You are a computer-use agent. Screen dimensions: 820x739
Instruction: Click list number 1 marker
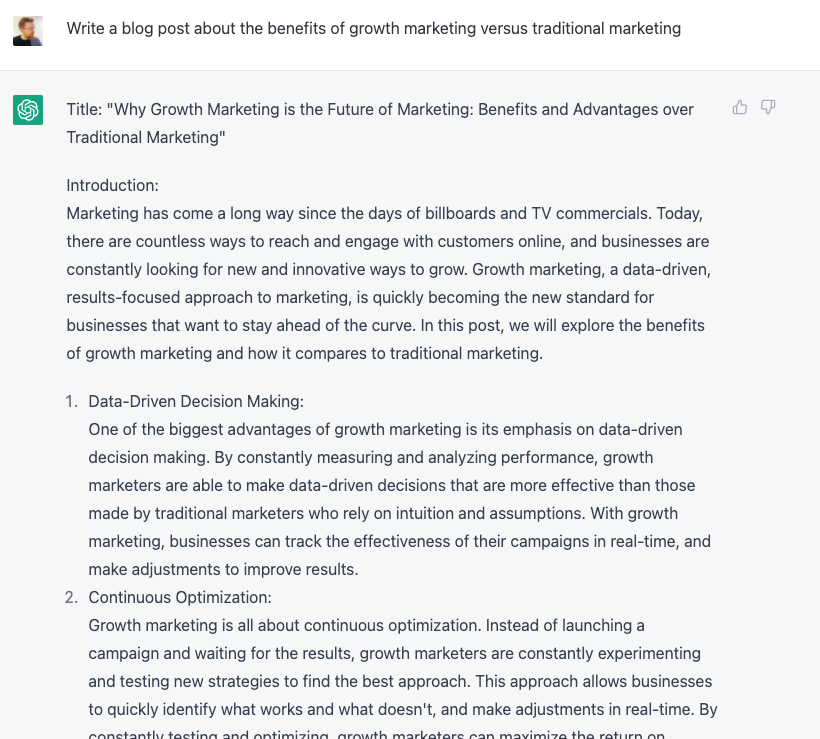pos(72,401)
